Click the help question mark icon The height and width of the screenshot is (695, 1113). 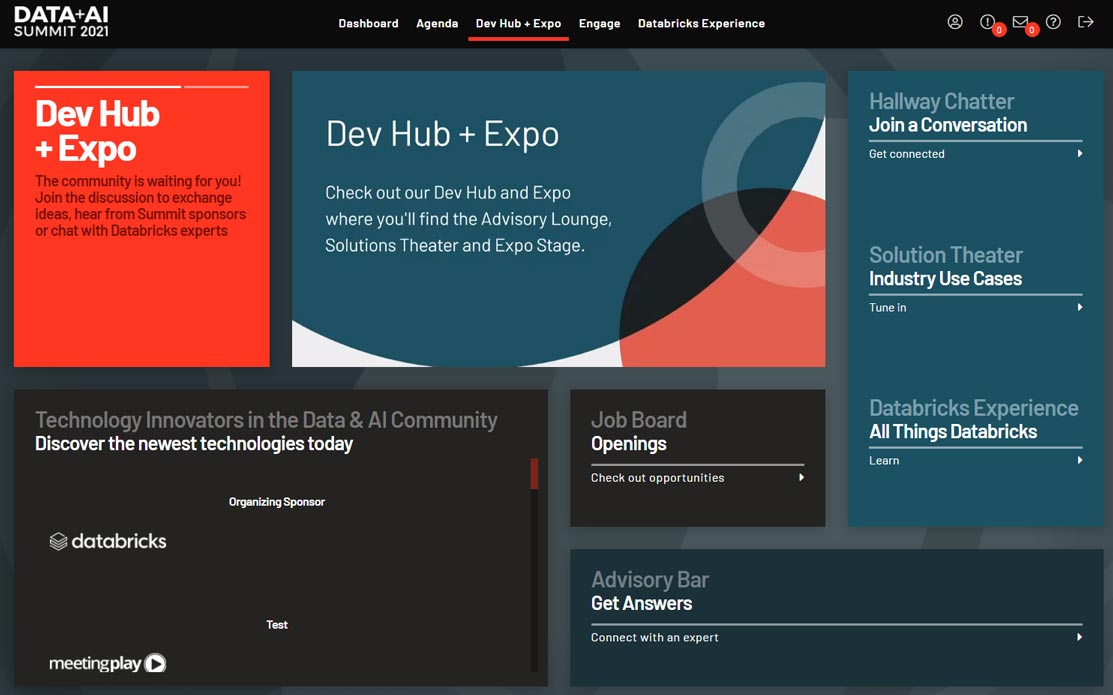pyautogui.click(x=1053, y=22)
